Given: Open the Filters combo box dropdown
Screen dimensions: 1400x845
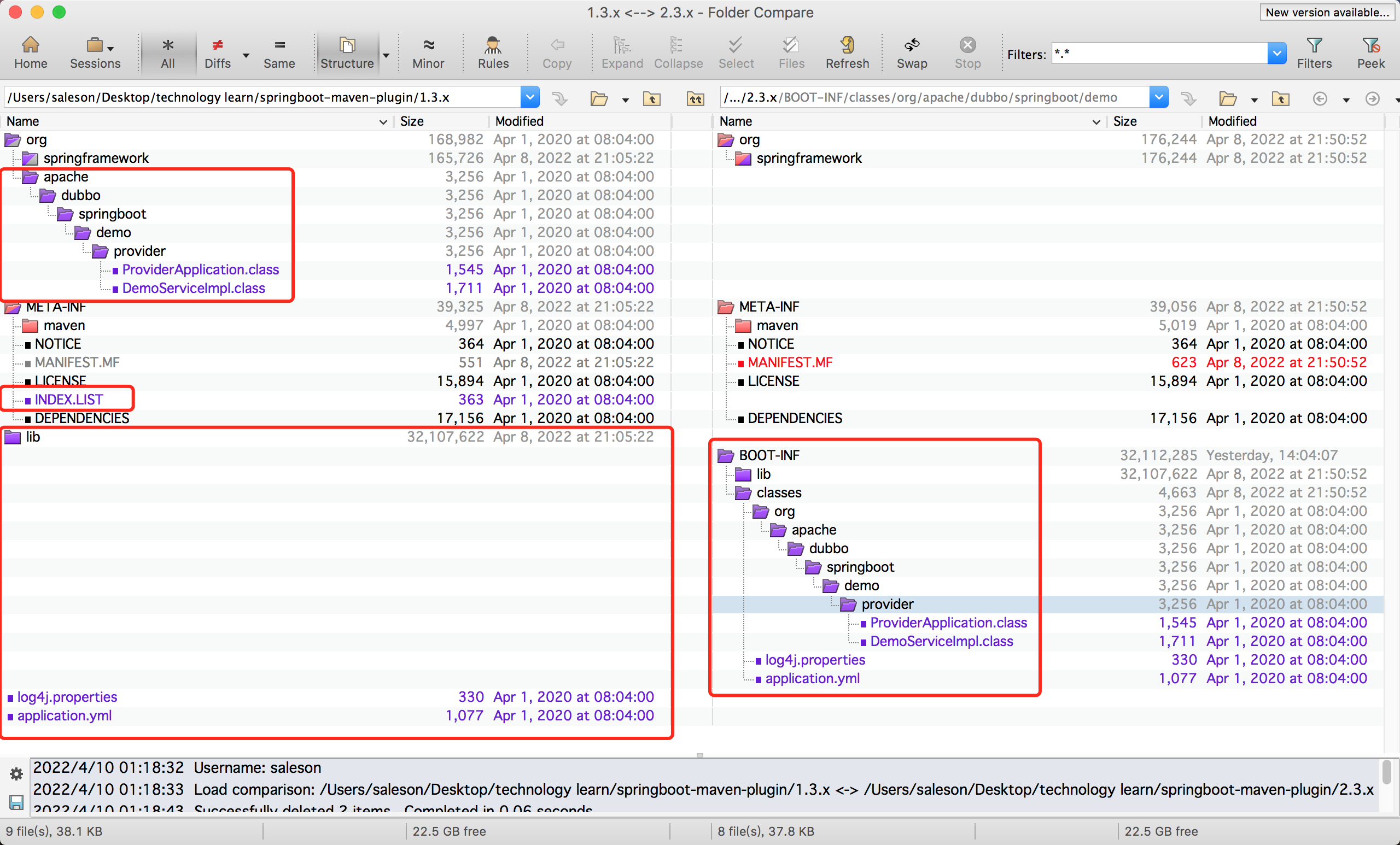Looking at the screenshot, I should pos(1276,54).
